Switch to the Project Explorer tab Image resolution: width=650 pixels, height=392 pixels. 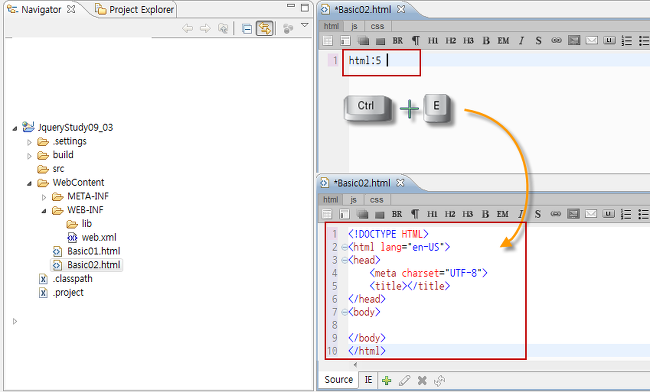(x=135, y=10)
